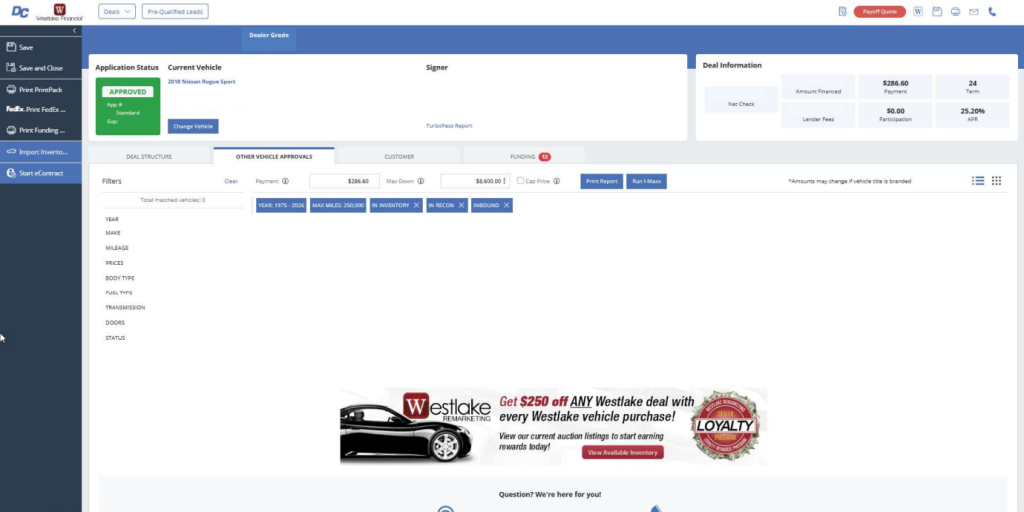Click the Max Down field stepper dots

coord(504,181)
